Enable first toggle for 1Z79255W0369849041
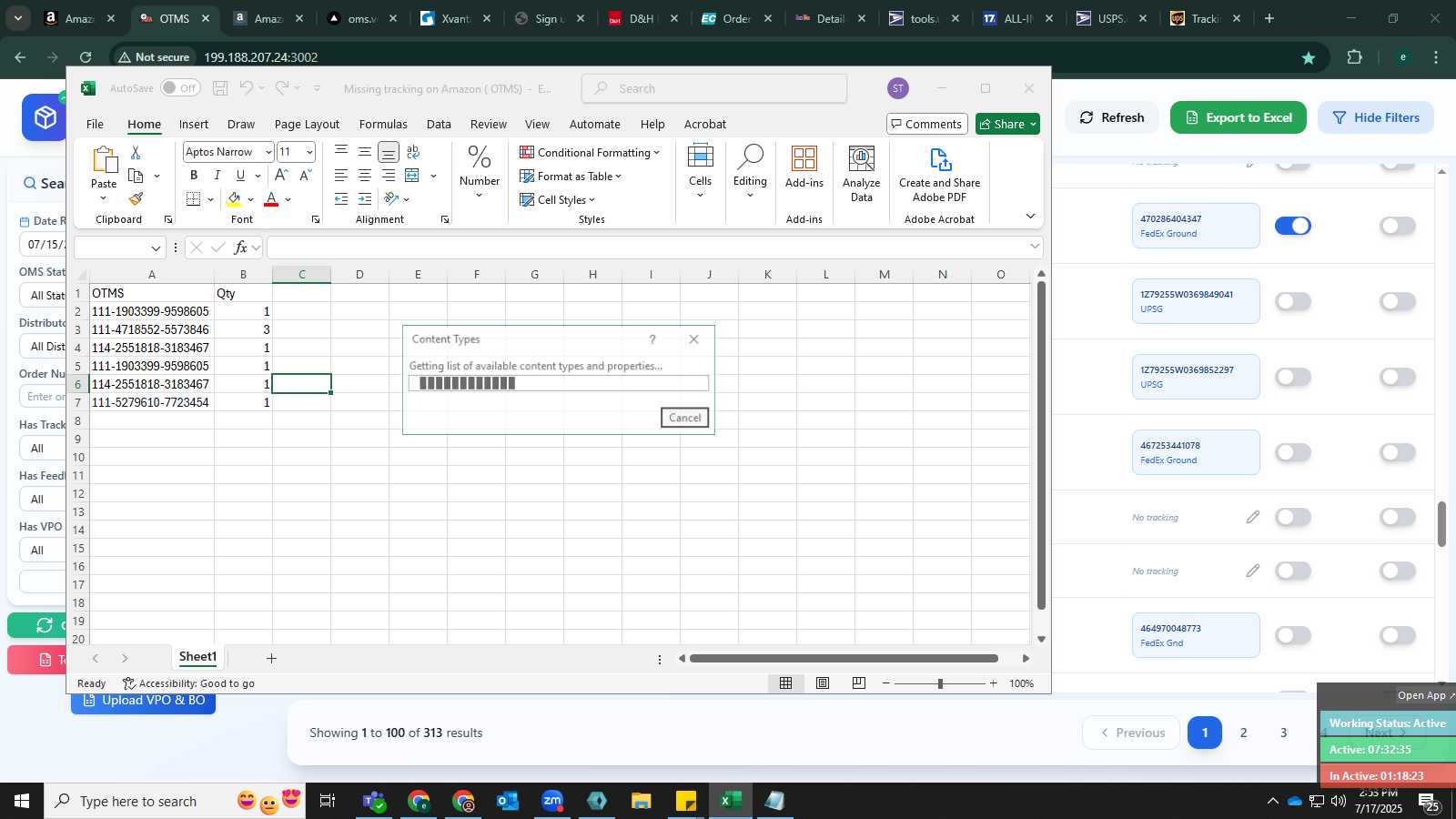The width and height of the screenshot is (1456, 819). click(1293, 301)
